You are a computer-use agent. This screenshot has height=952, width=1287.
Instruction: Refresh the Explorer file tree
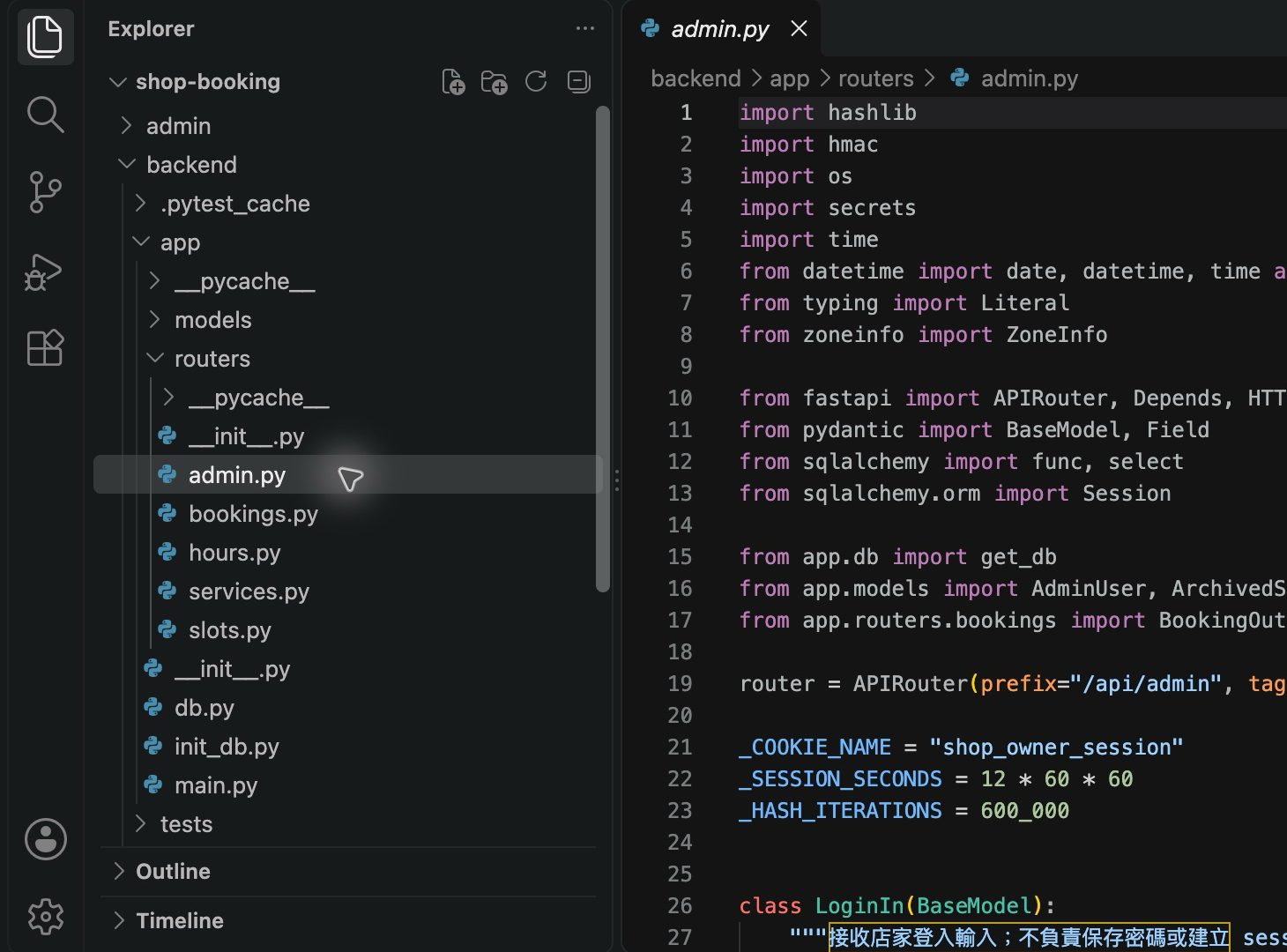[x=536, y=82]
